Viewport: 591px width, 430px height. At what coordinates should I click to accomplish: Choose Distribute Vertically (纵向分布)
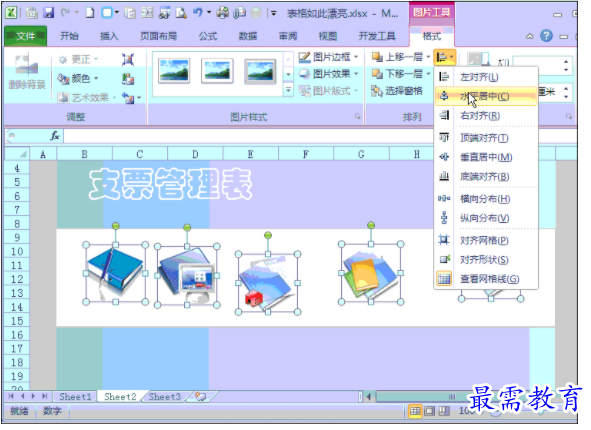coord(486,218)
